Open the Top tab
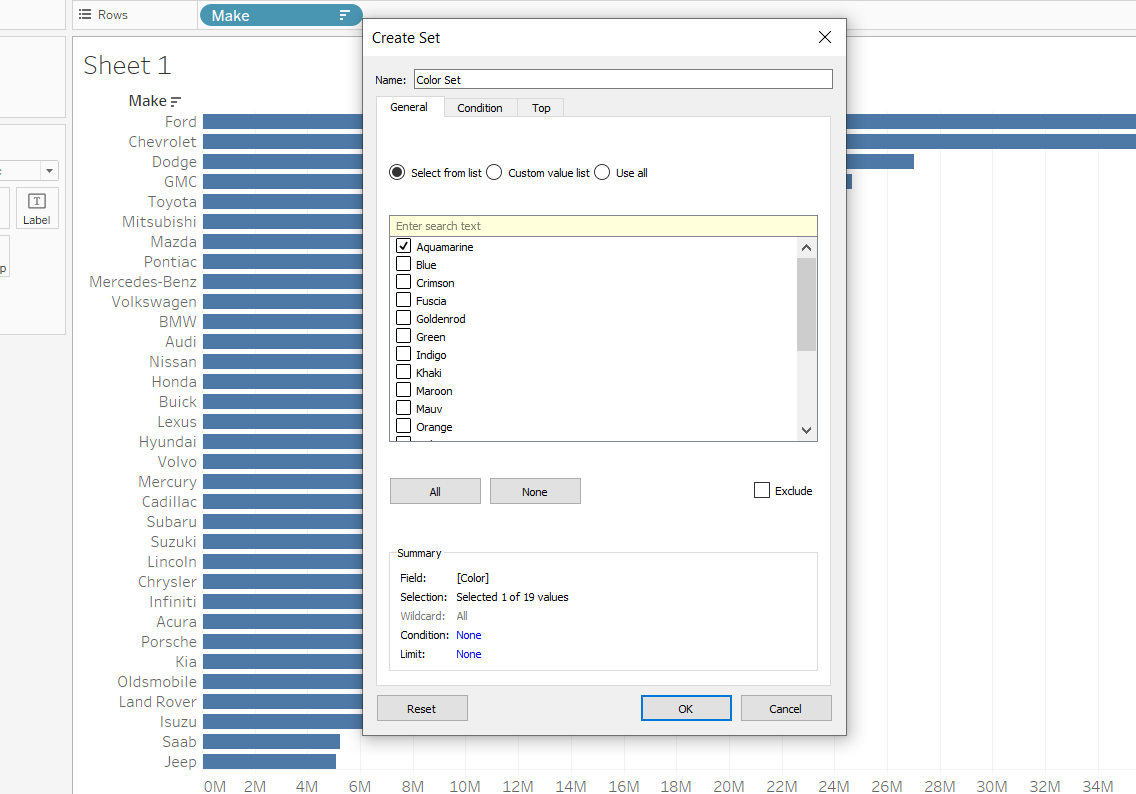The height and width of the screenshot is (794, 1136). pos(540,108)
